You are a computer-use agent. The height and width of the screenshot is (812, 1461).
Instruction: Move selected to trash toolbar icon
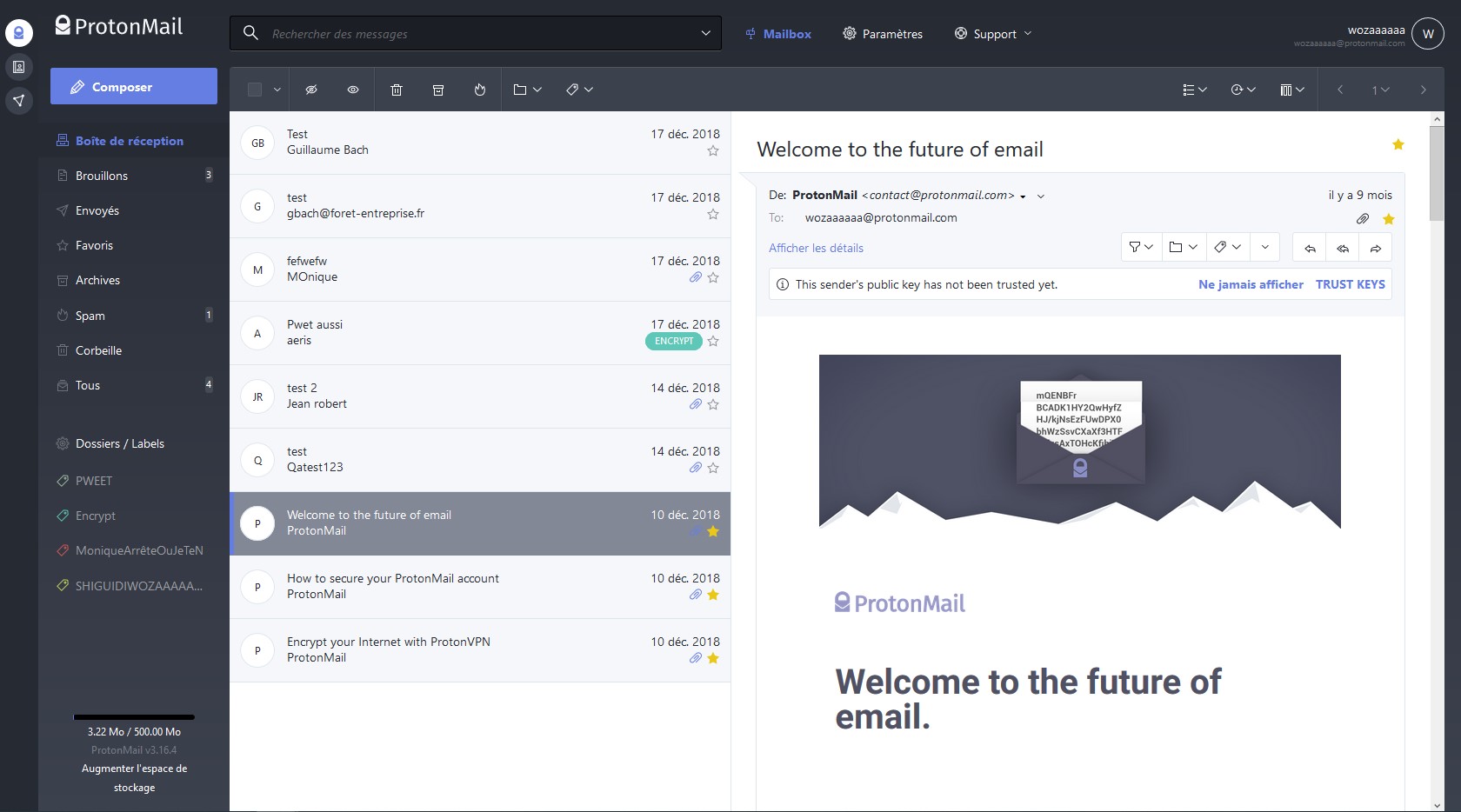(x=397, y=90)
